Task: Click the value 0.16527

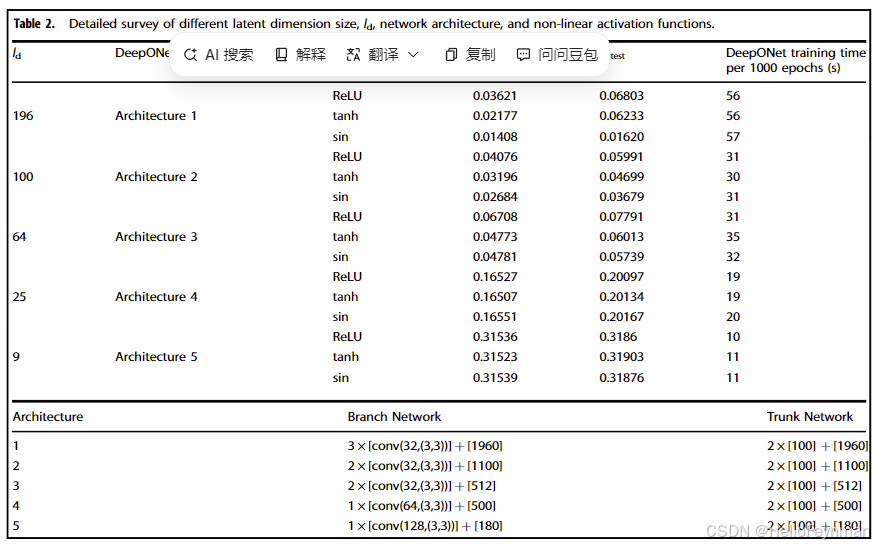Action: tap(495, 277)
